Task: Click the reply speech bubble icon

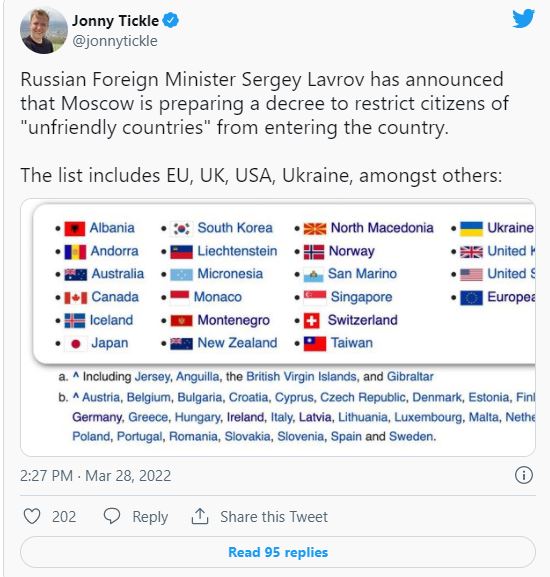Action: 112,516
